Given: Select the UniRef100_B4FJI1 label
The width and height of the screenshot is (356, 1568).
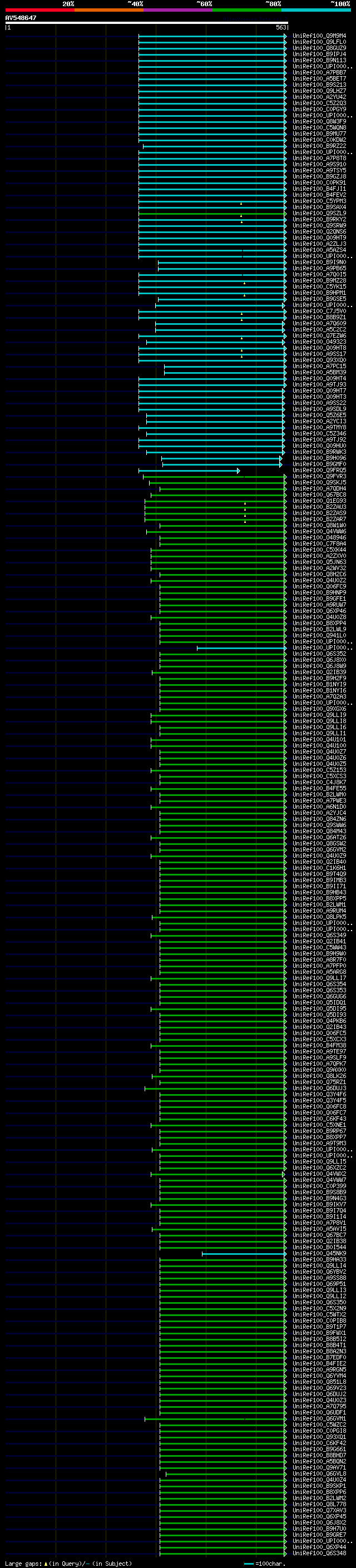Looking at the screenshot, I should pyautogui.click(x=319, y=189).
